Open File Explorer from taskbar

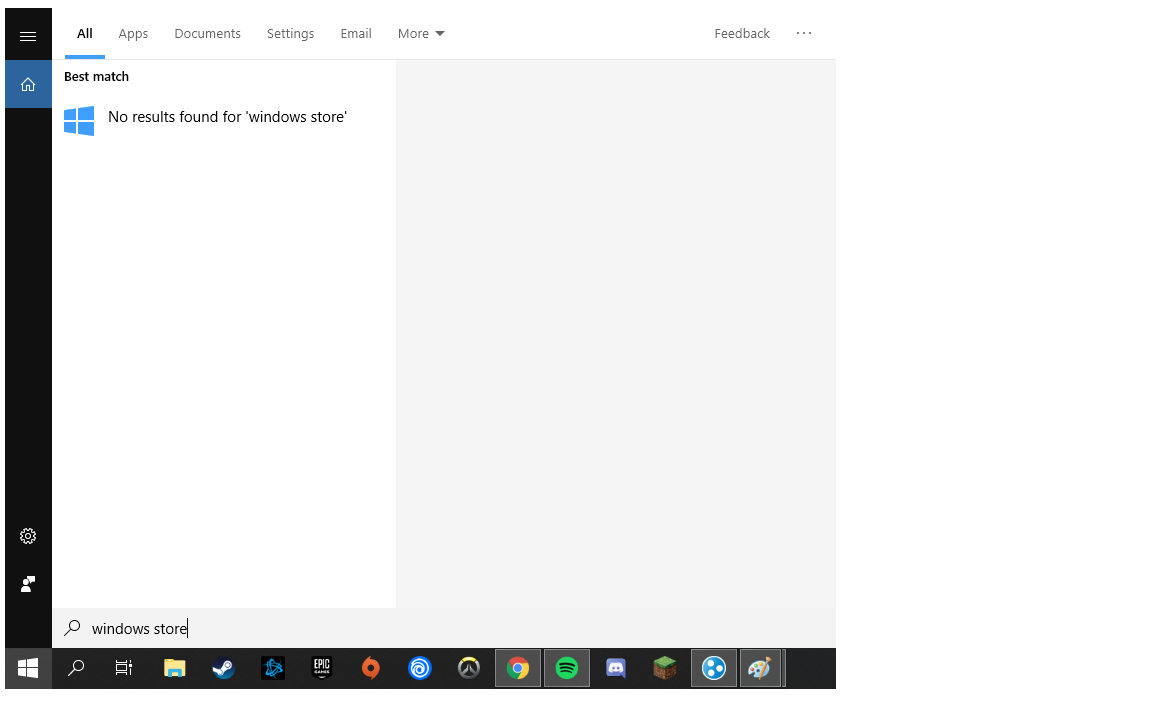pyautogui.click(x=174, y=669)
